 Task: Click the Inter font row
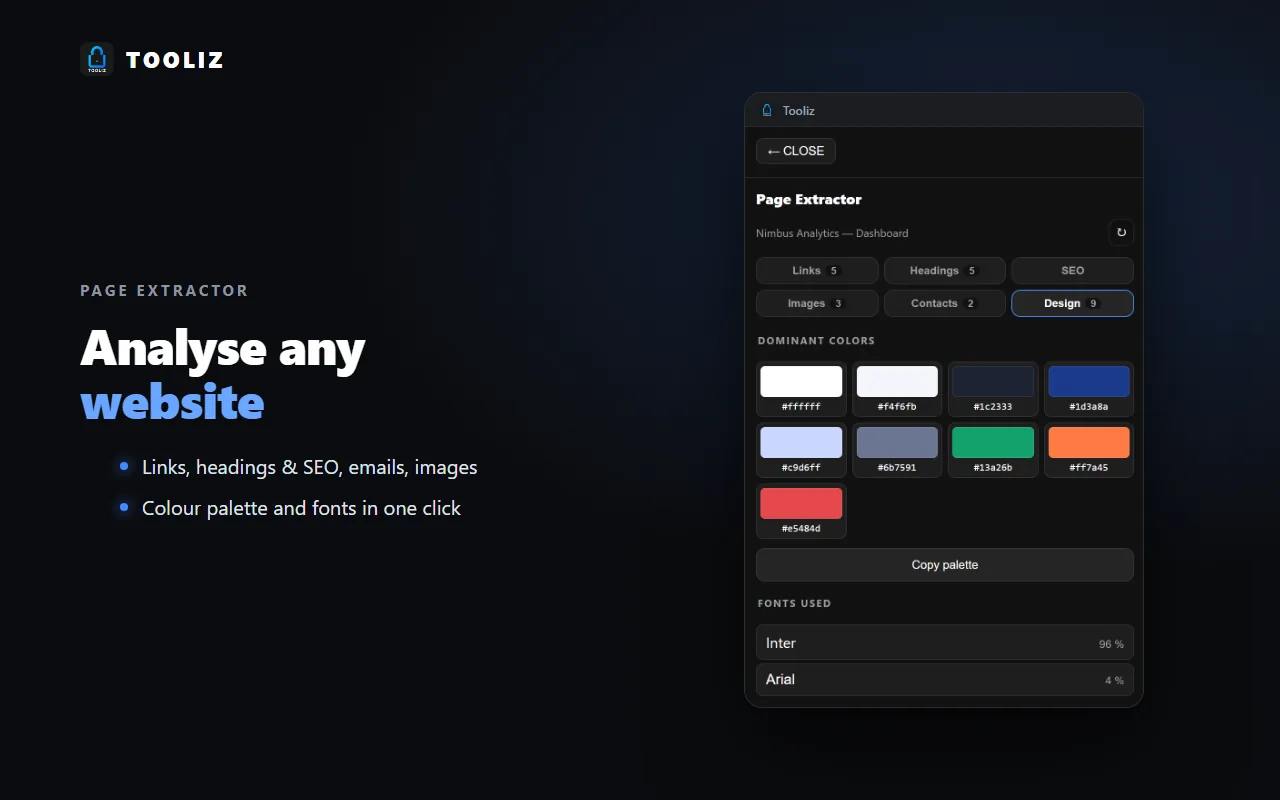[945, 643]
